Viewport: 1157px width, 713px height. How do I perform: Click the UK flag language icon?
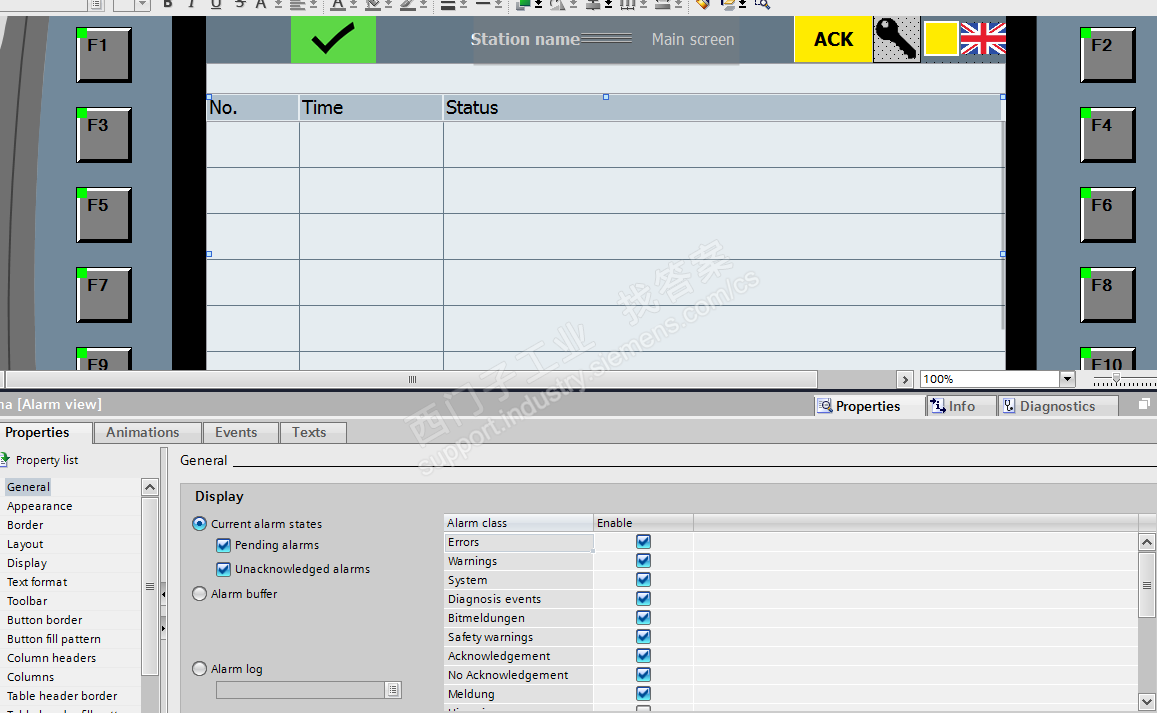point(983,38)
